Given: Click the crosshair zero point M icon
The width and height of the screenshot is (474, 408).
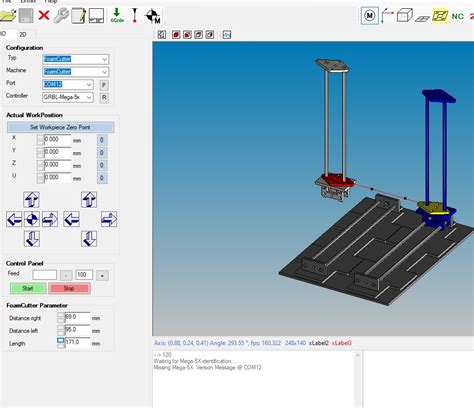Looking at the screenshot, I should [x=153, y=16].
